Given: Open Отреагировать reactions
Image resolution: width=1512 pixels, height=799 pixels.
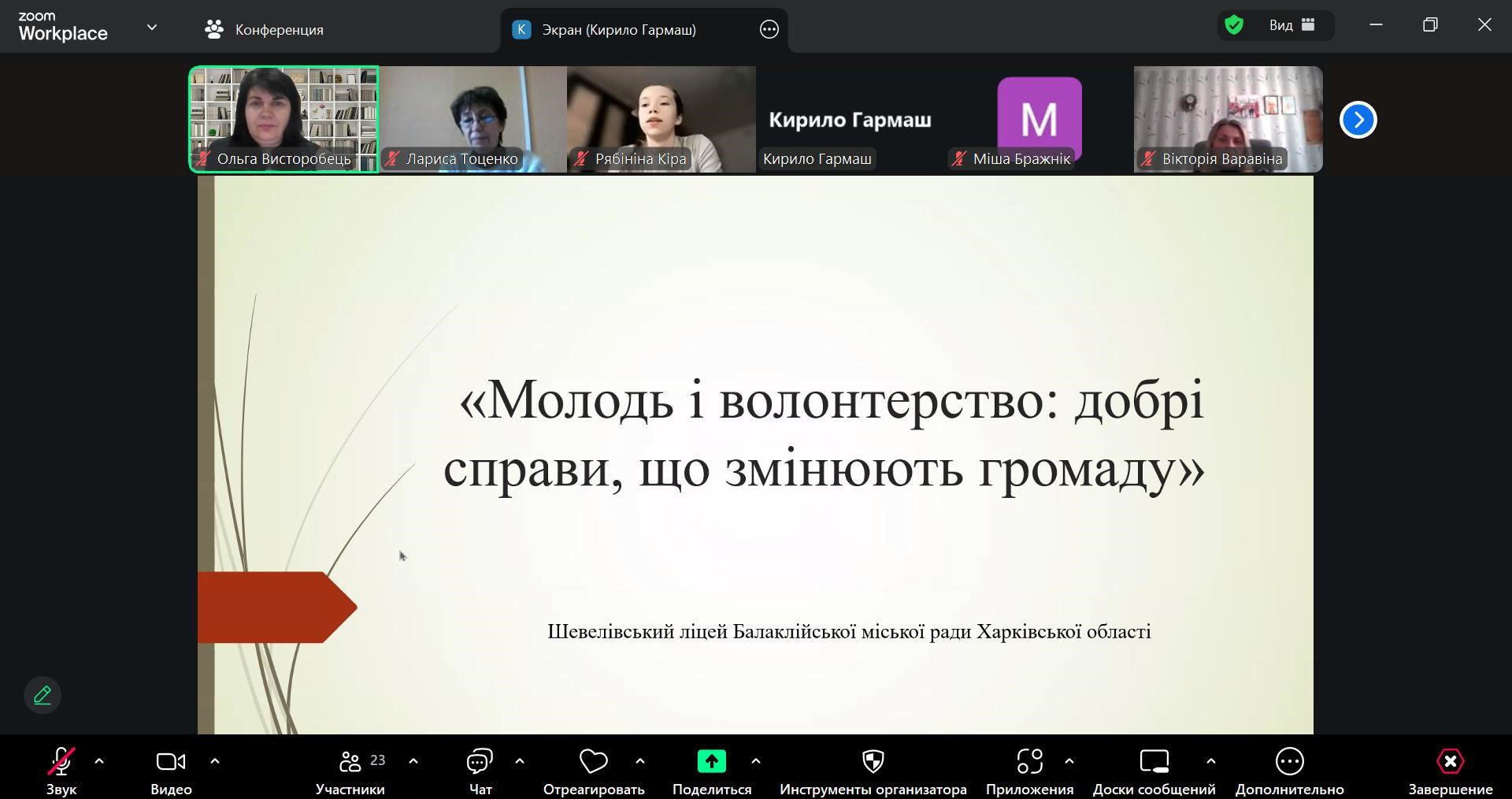Looking at the screenshot, I should [594, 760].
